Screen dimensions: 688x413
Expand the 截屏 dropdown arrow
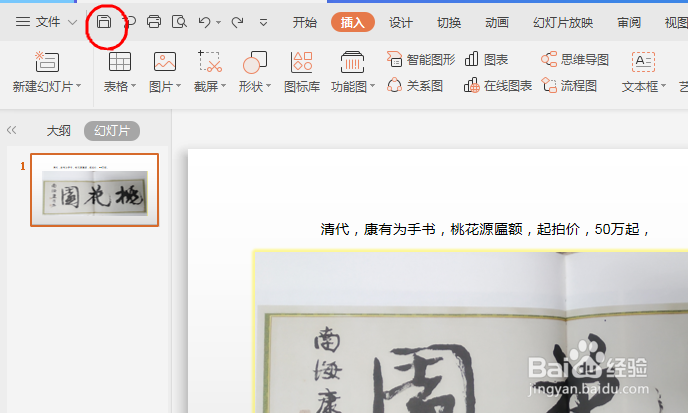pos(223,86)
